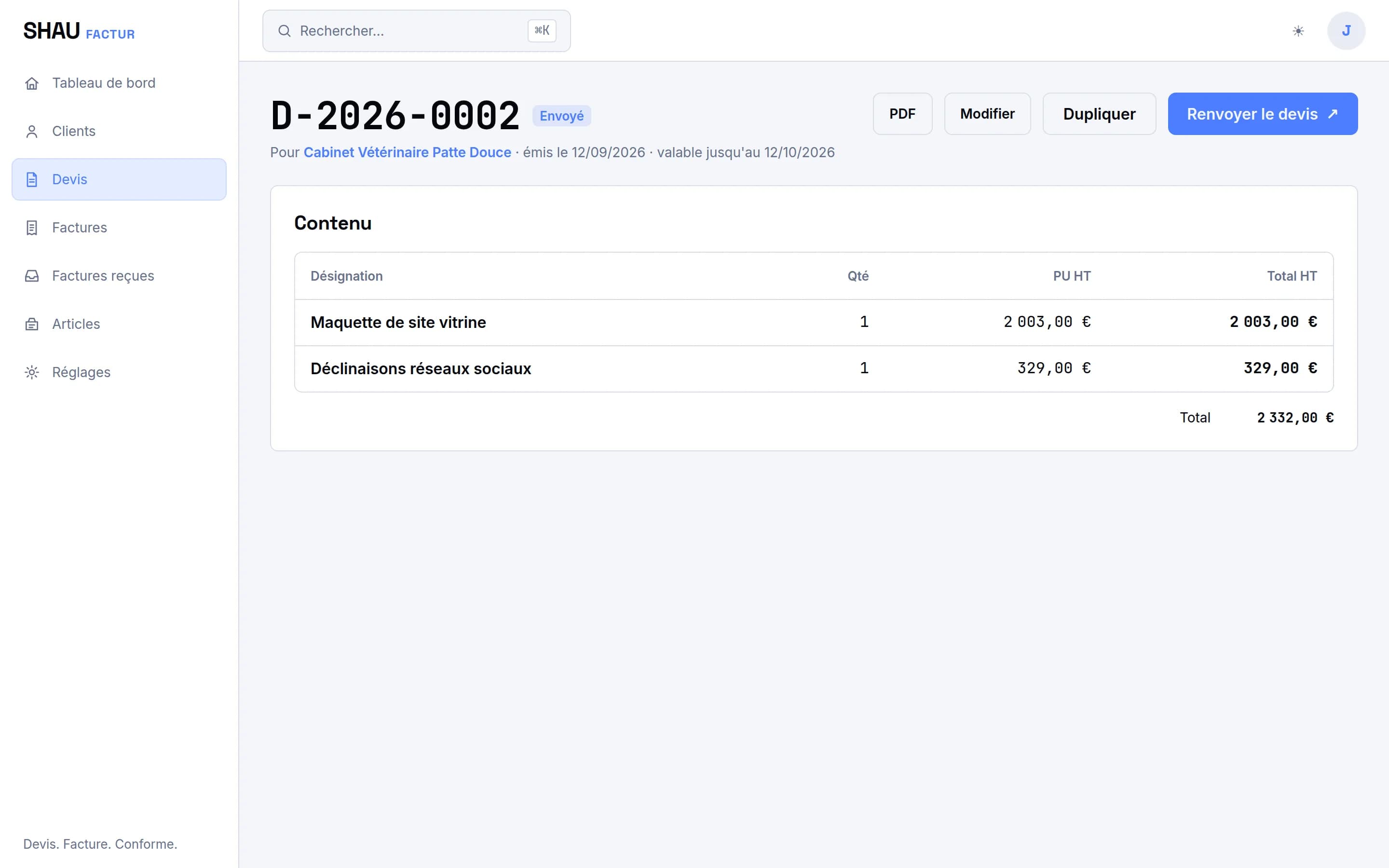This screenshot has width=1389, height=868.
Task: Select Factures in the sidebar
Action: [x=119, y=228]
